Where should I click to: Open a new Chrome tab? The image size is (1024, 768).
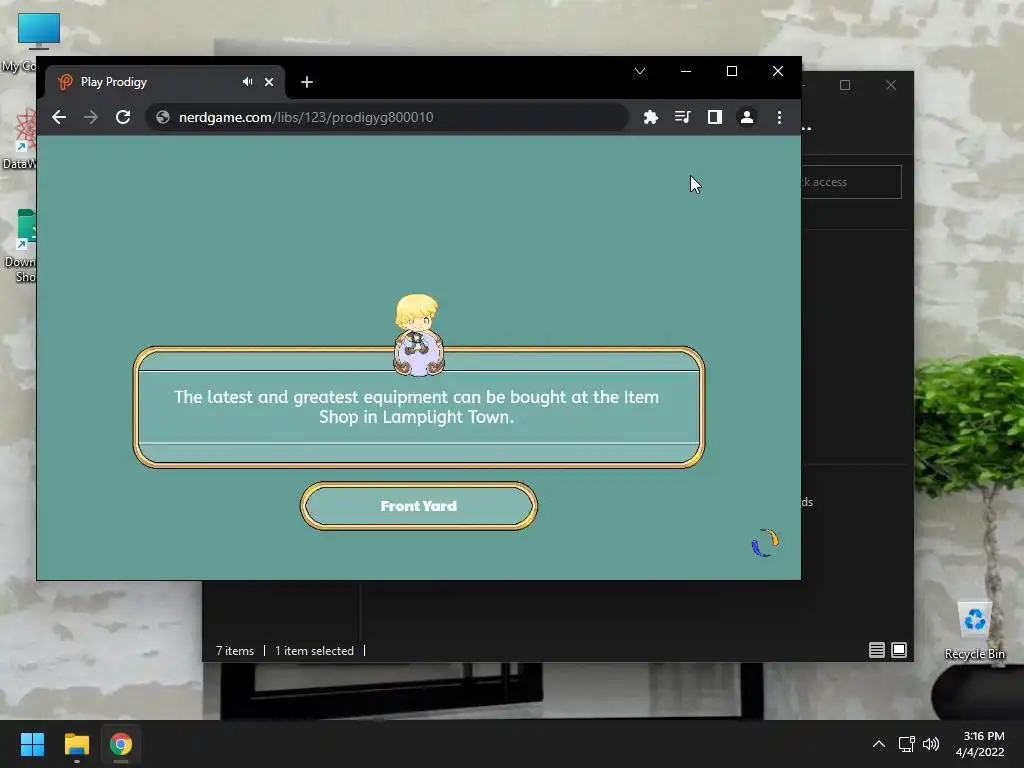click(x=307, y=82)
